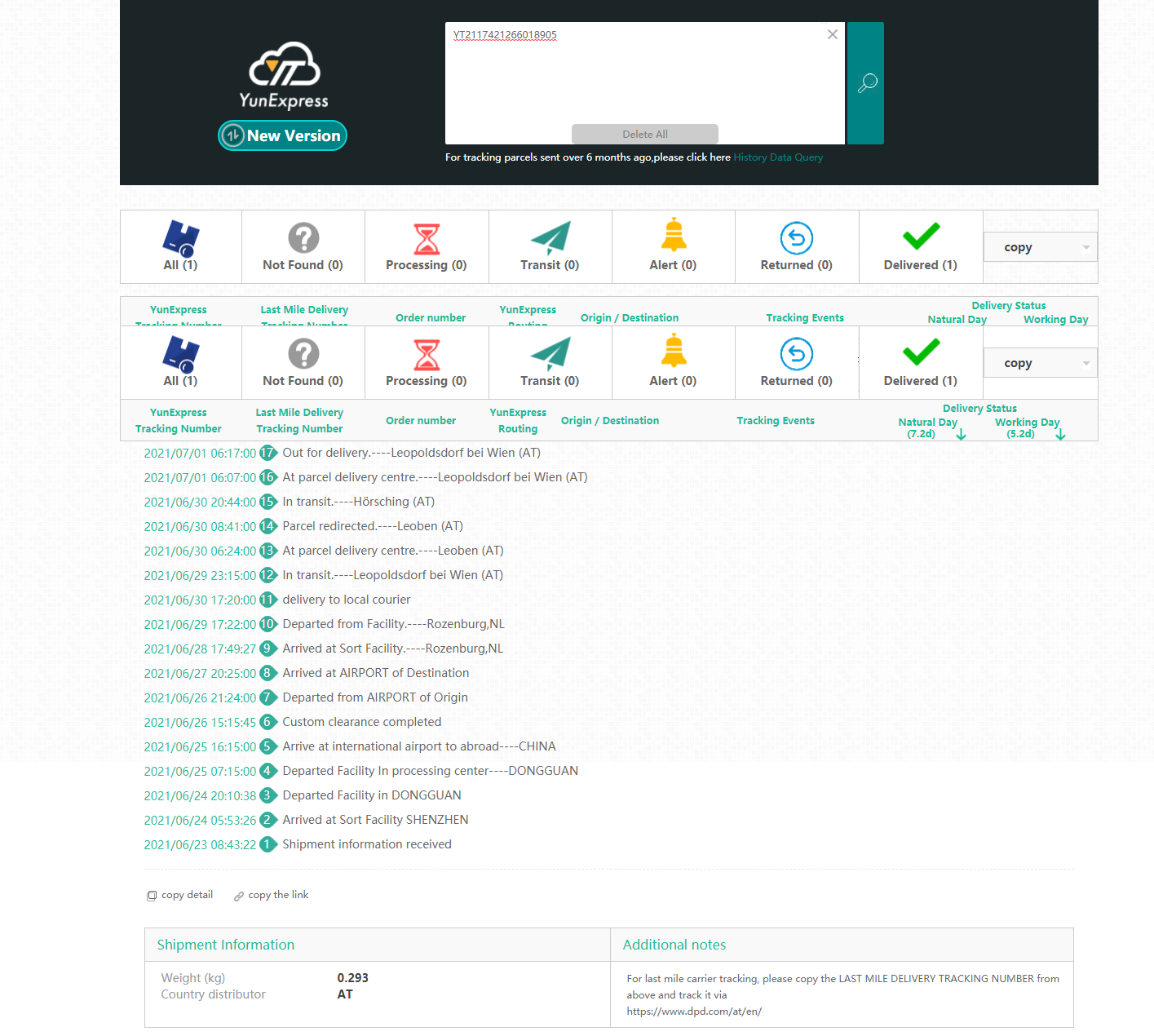Open the topmost copy dropdown
This screenshot has width=1154, height=1036.
coord(1040,247)
